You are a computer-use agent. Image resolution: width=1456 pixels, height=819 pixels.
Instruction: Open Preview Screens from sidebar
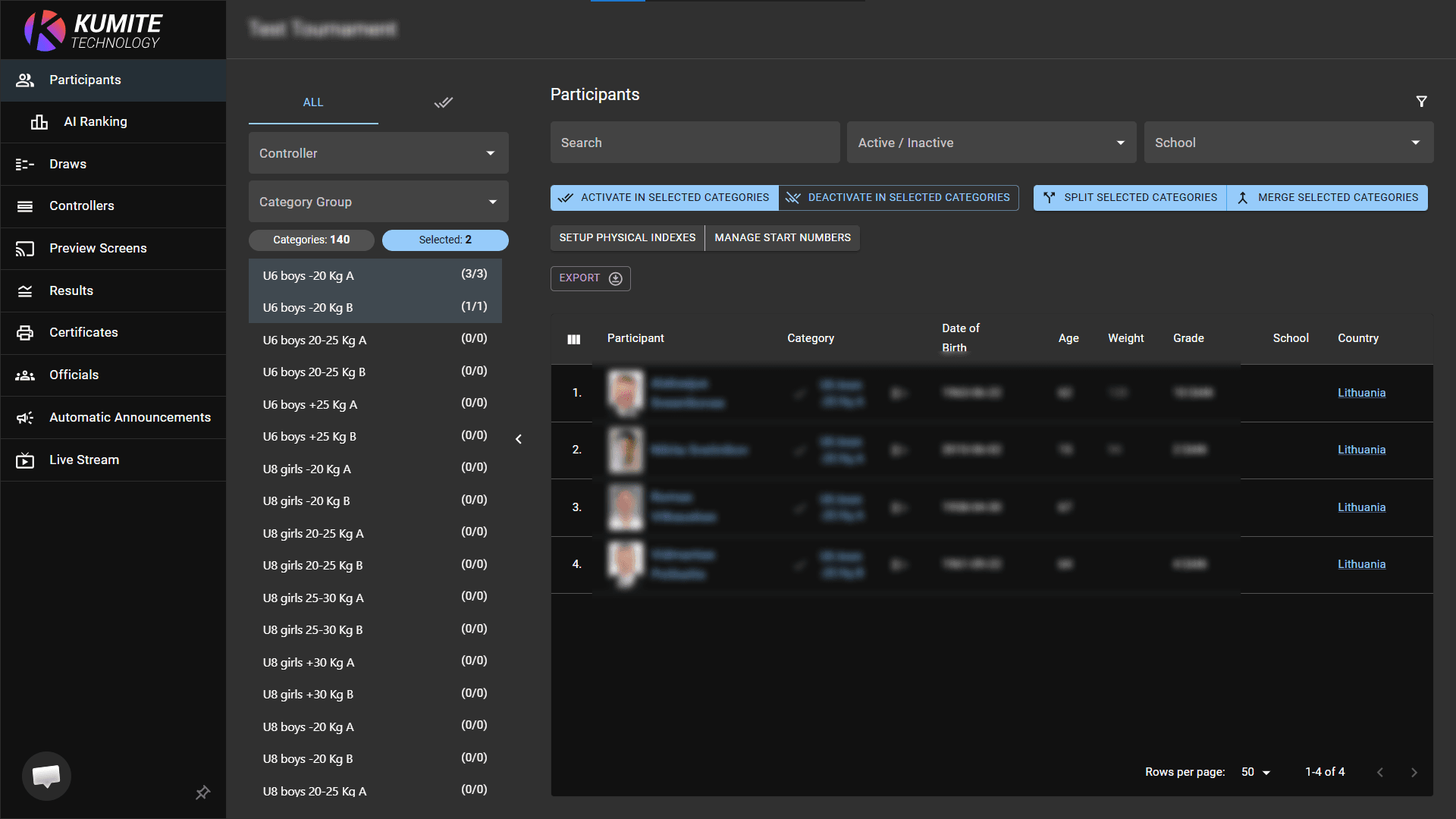point(98,248)
